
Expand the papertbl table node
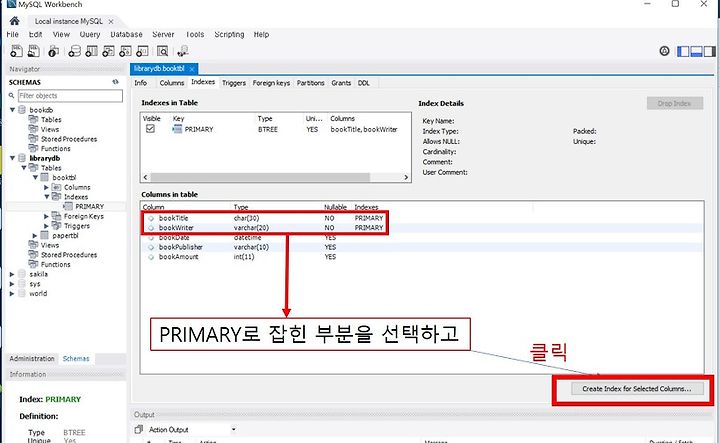click(x=35, y=236)
